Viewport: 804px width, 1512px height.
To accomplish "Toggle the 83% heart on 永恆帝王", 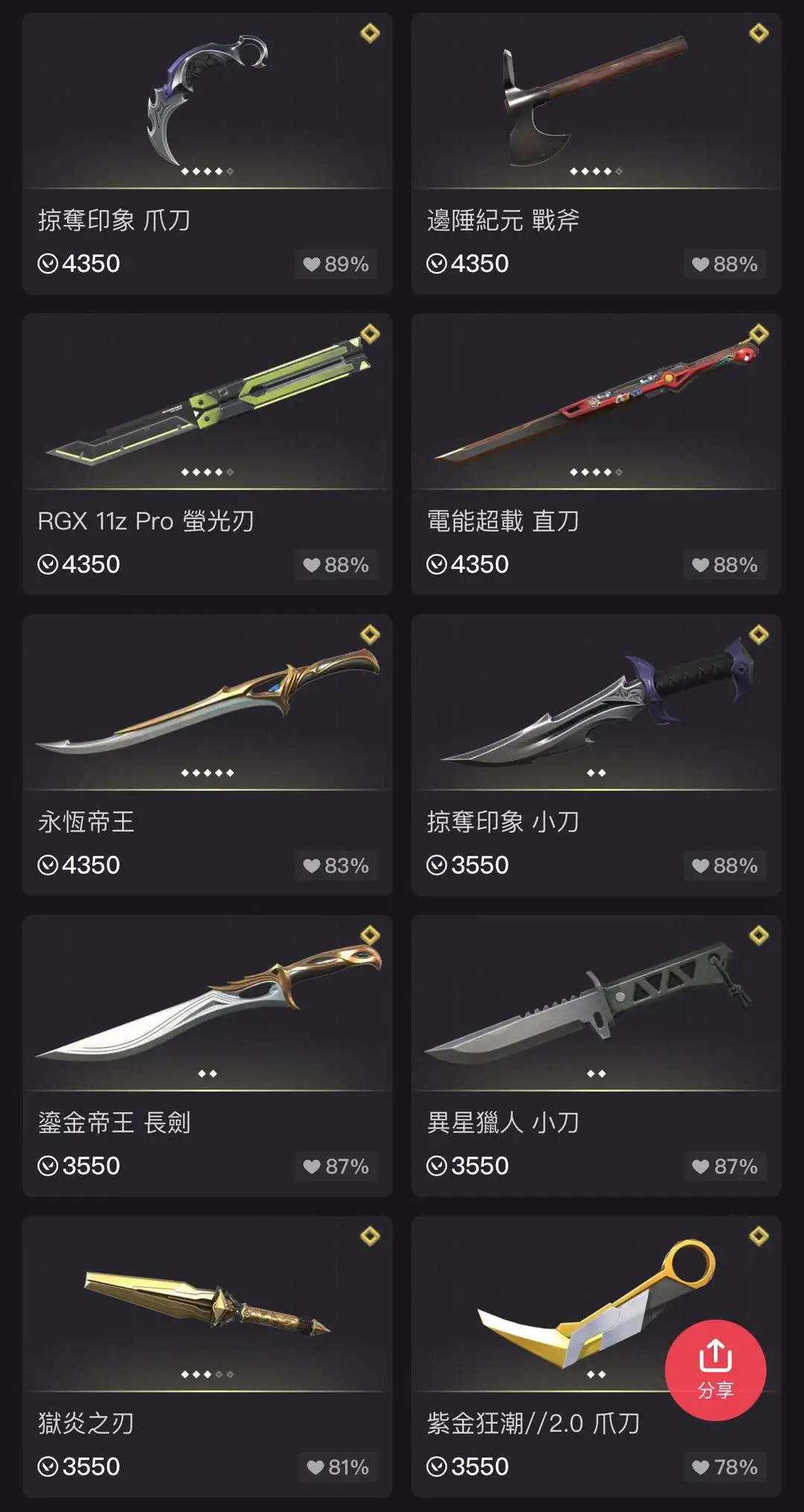I will click(x=336, y=866).
